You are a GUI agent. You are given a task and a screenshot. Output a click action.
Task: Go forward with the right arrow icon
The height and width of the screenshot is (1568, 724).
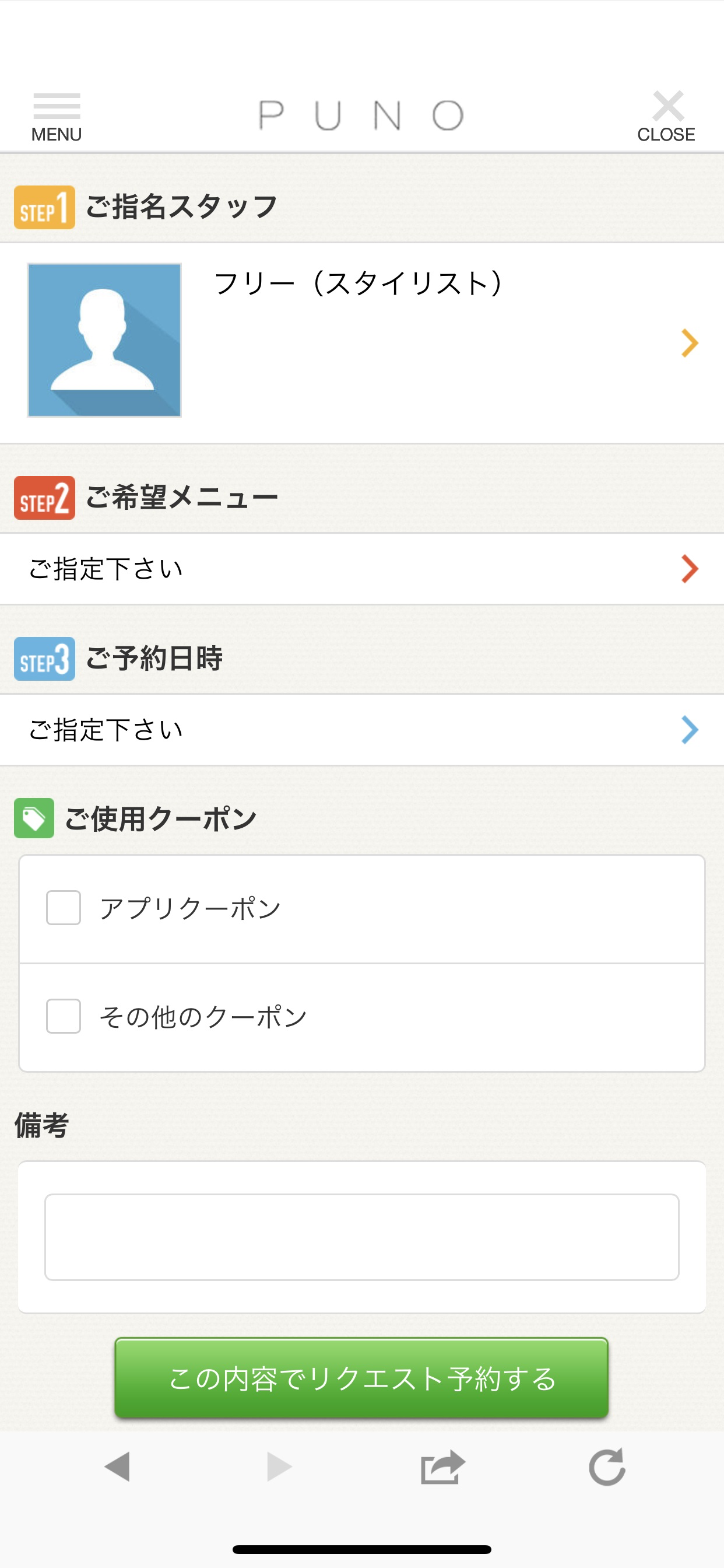pyautogui.click(x=279, y=1466)
